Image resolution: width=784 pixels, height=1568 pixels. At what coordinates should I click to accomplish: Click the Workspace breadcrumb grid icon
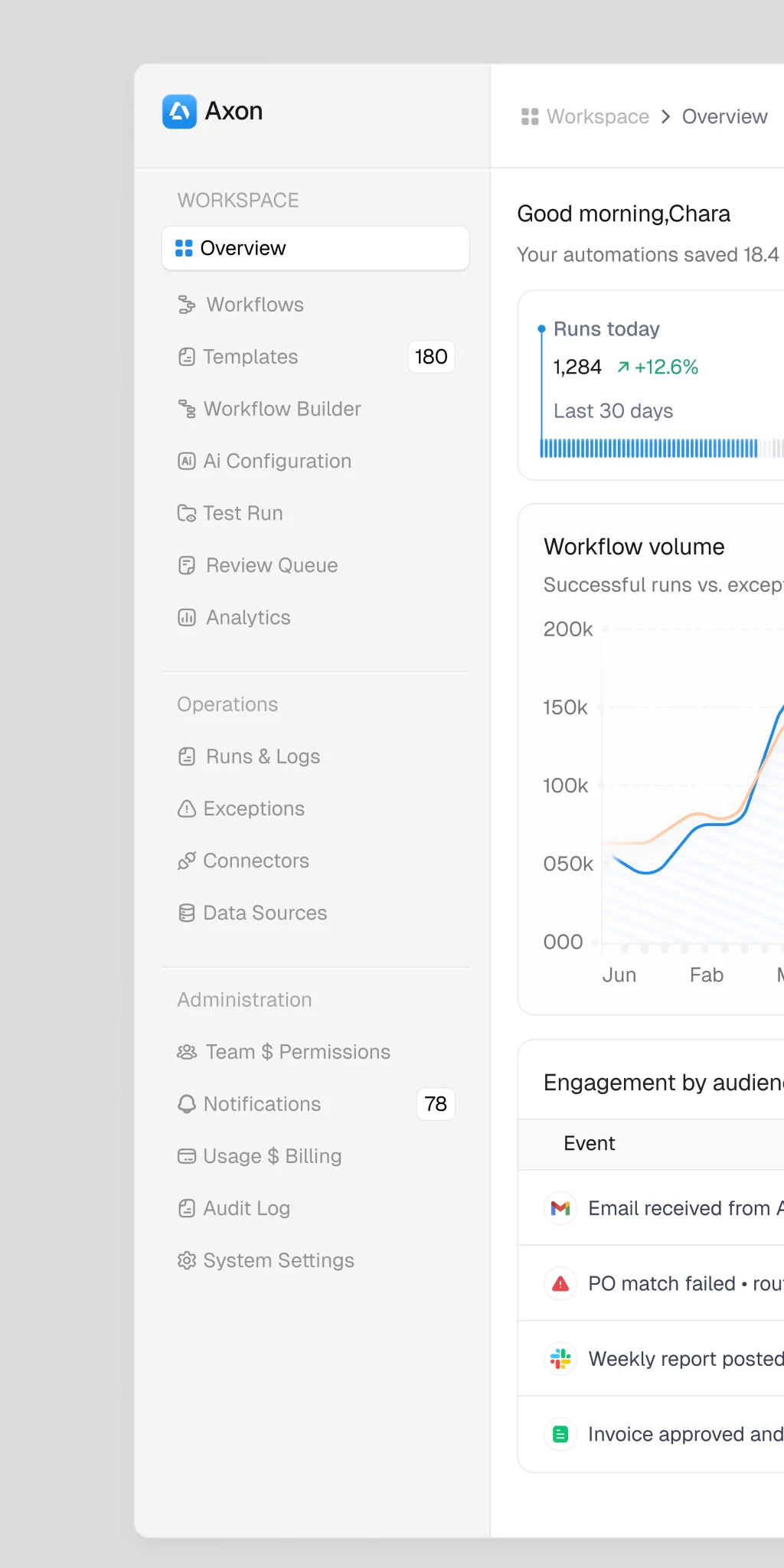530,116
